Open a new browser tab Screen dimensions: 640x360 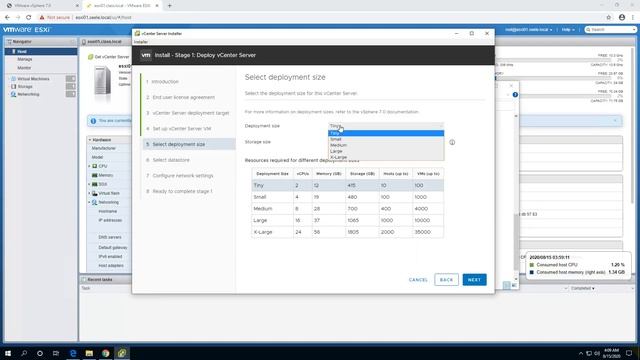pyautogui.click(x=169, y=6)
